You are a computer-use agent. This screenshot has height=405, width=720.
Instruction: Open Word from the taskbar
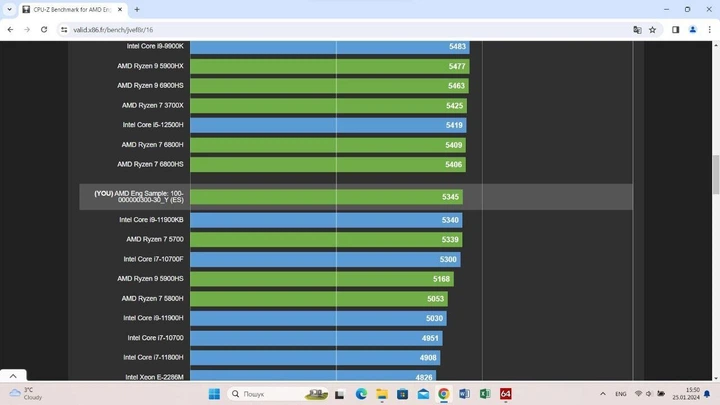(x=464, y=394)
